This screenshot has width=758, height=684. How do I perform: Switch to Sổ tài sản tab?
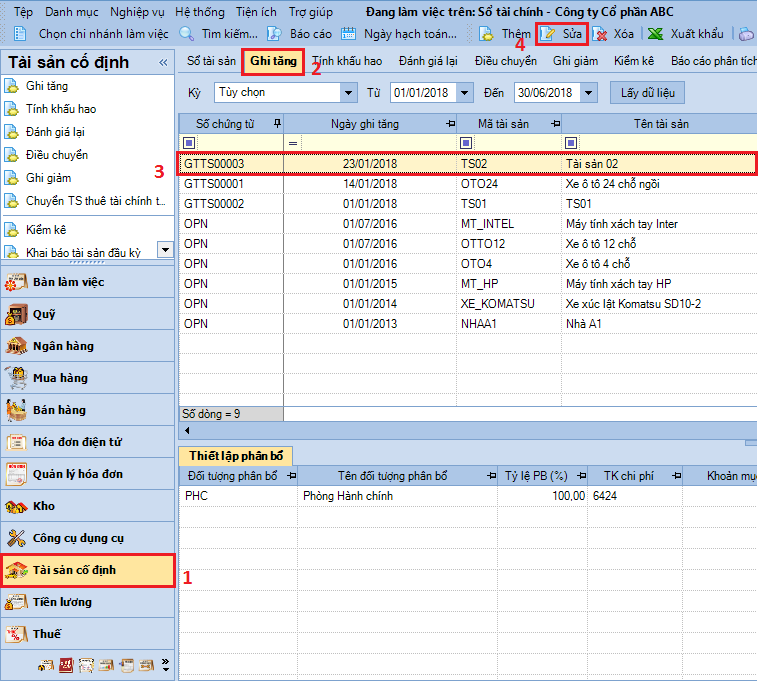pyautogui.click(x=211, y=61)
